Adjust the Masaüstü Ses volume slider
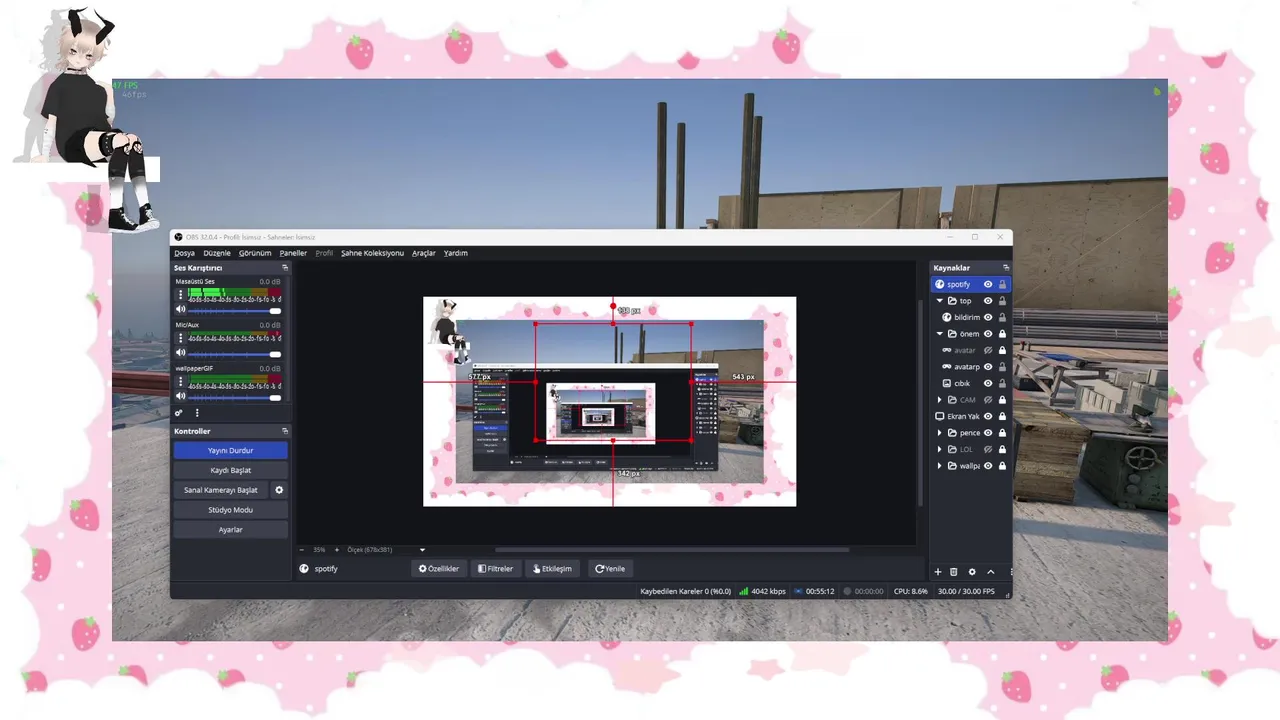This screenshot has height=720, width=1280. tap(235, 310)
